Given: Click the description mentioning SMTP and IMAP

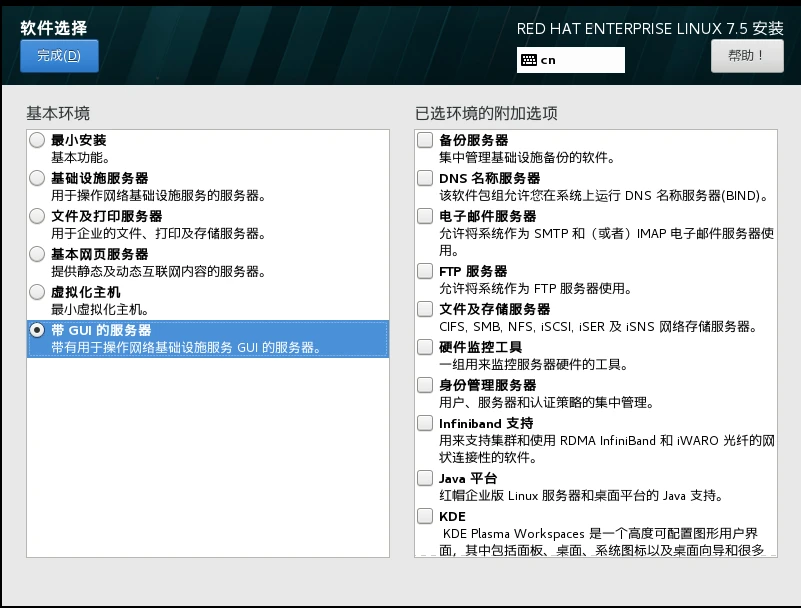Looking at the screenshot, I should coord(607,242).
